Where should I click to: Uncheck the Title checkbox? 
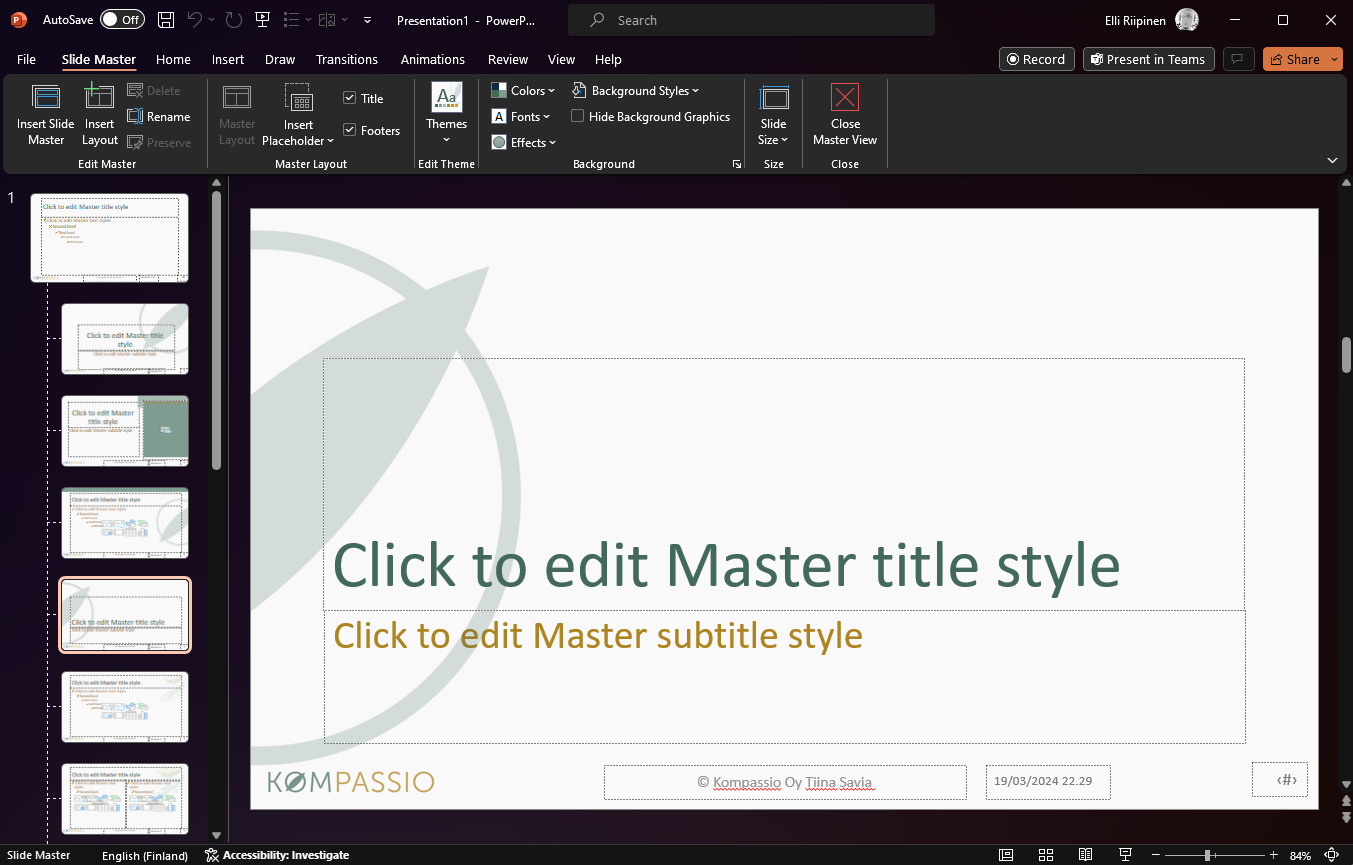(349, 98)
